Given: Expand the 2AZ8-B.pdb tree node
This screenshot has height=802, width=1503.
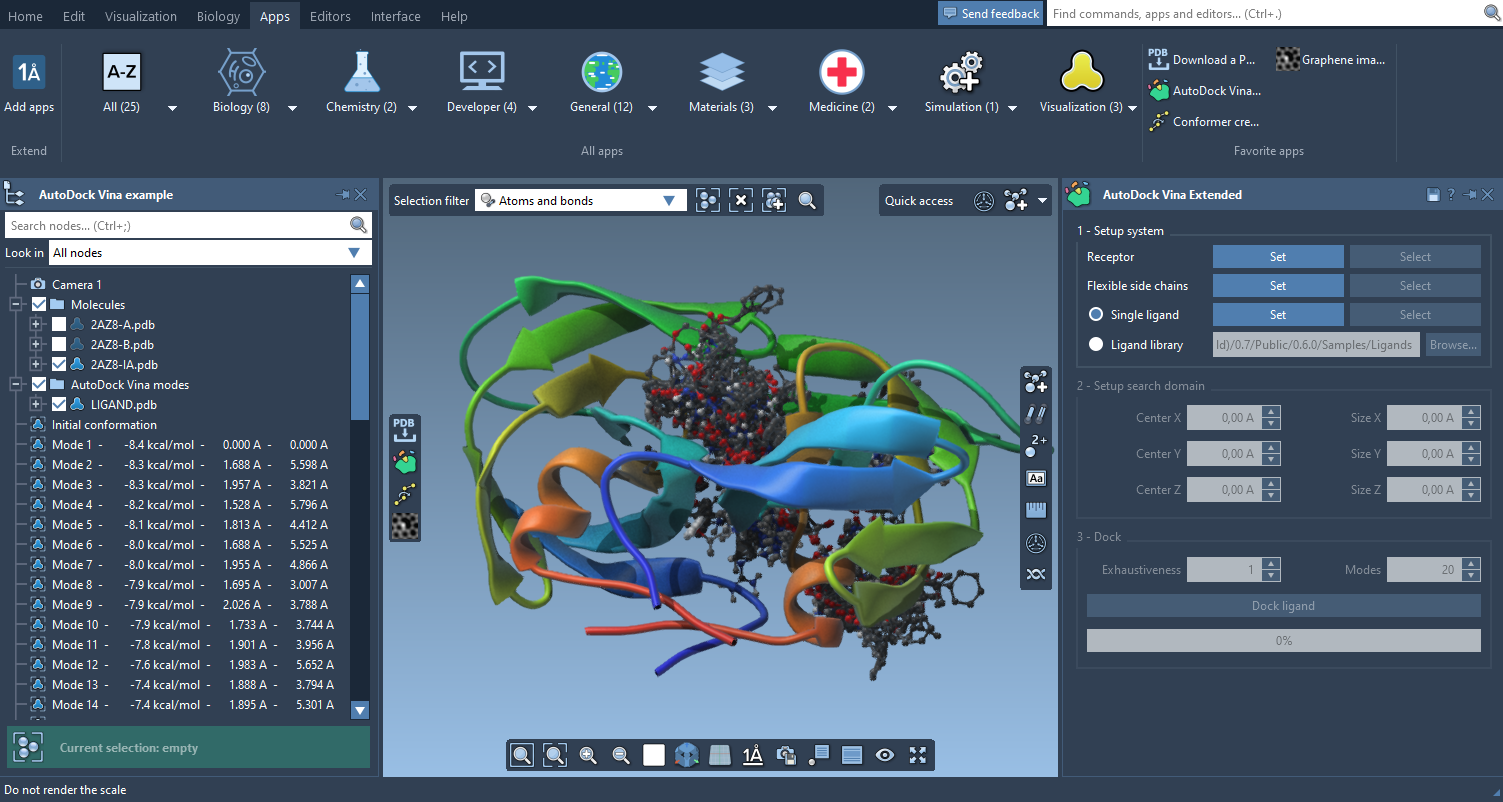Looking at the screenshot, I should coord(36,345).
